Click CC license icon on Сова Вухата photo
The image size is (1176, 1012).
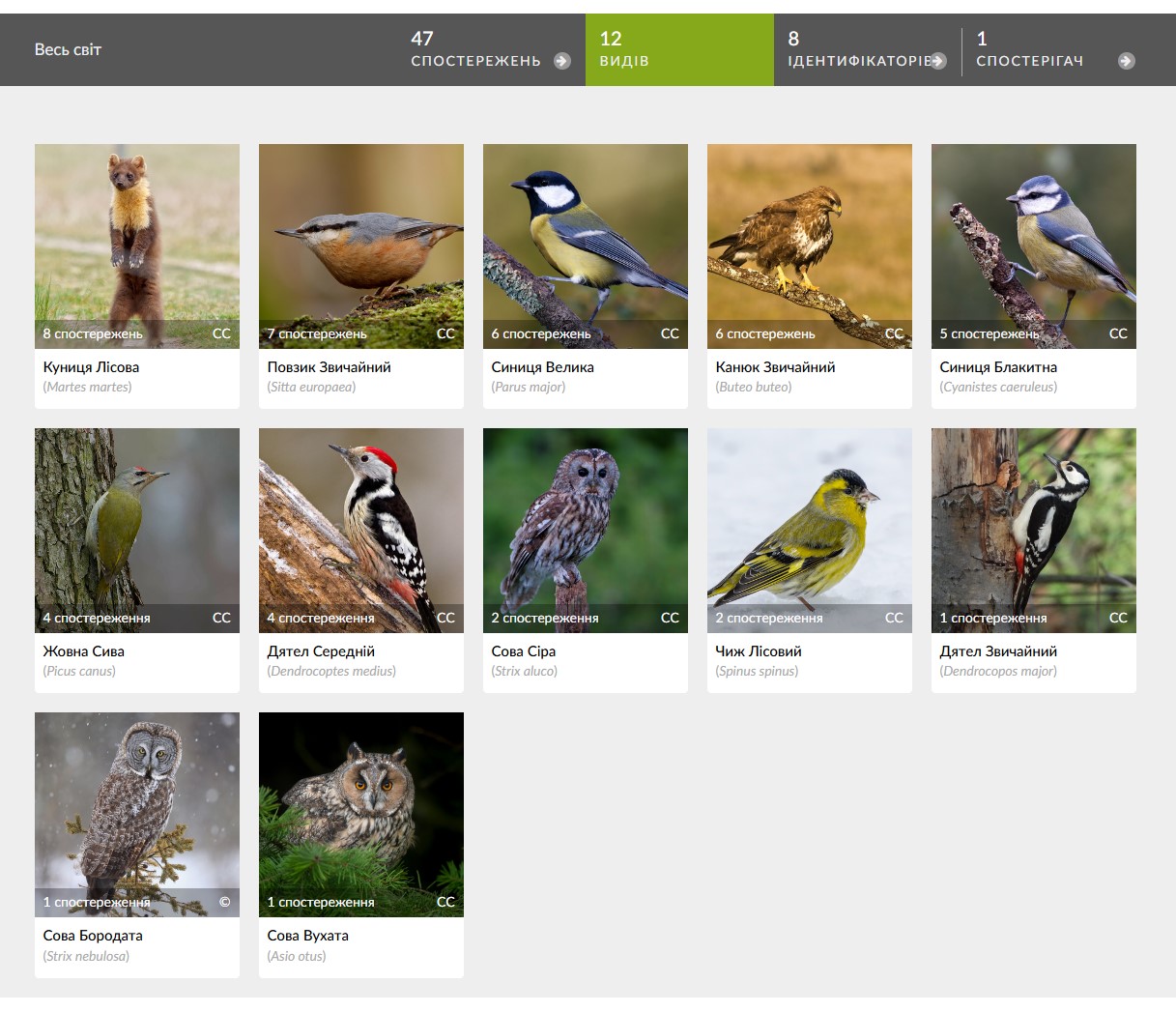click(445, 902)
